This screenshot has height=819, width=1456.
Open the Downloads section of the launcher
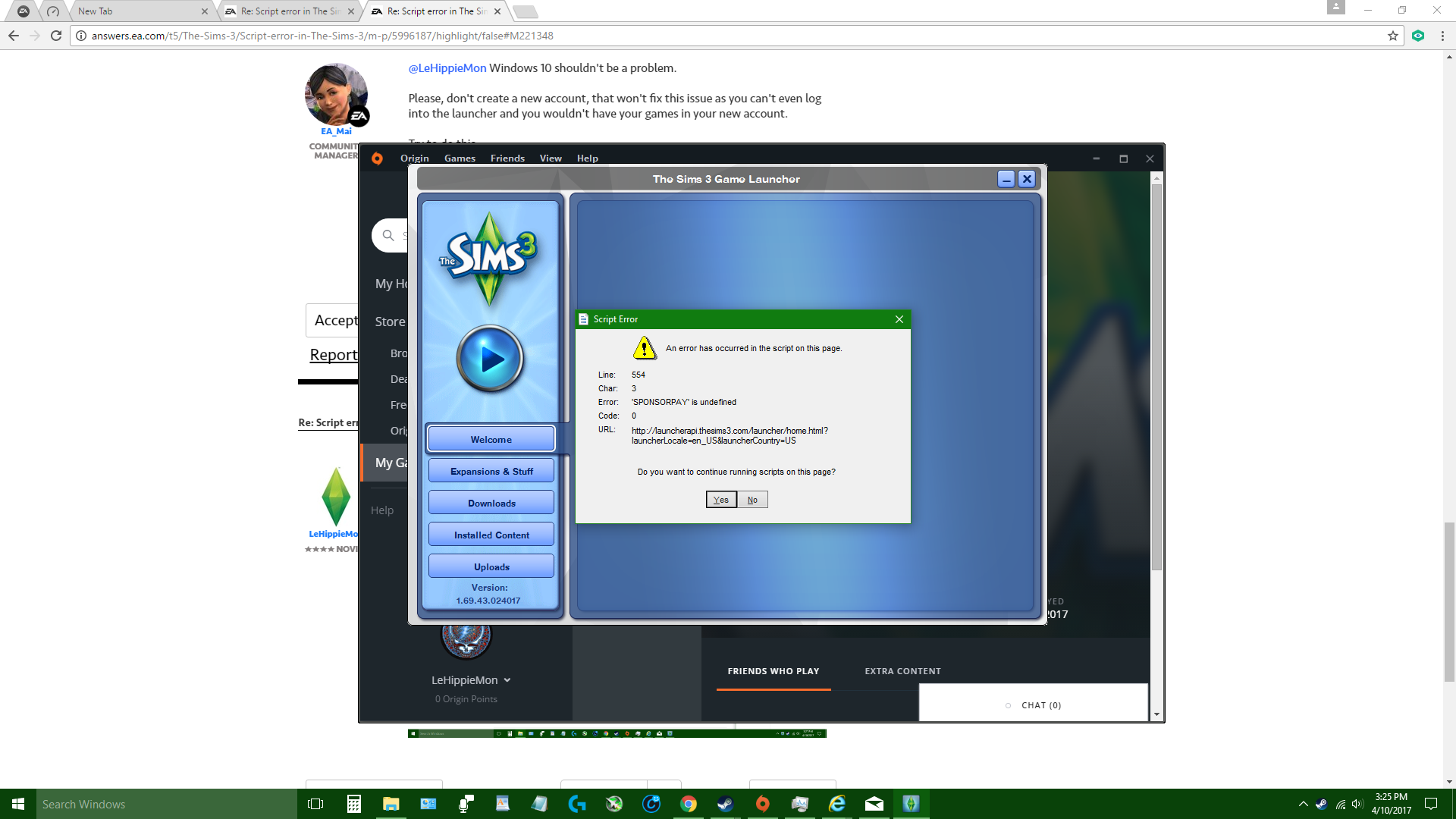click(491, 503)
